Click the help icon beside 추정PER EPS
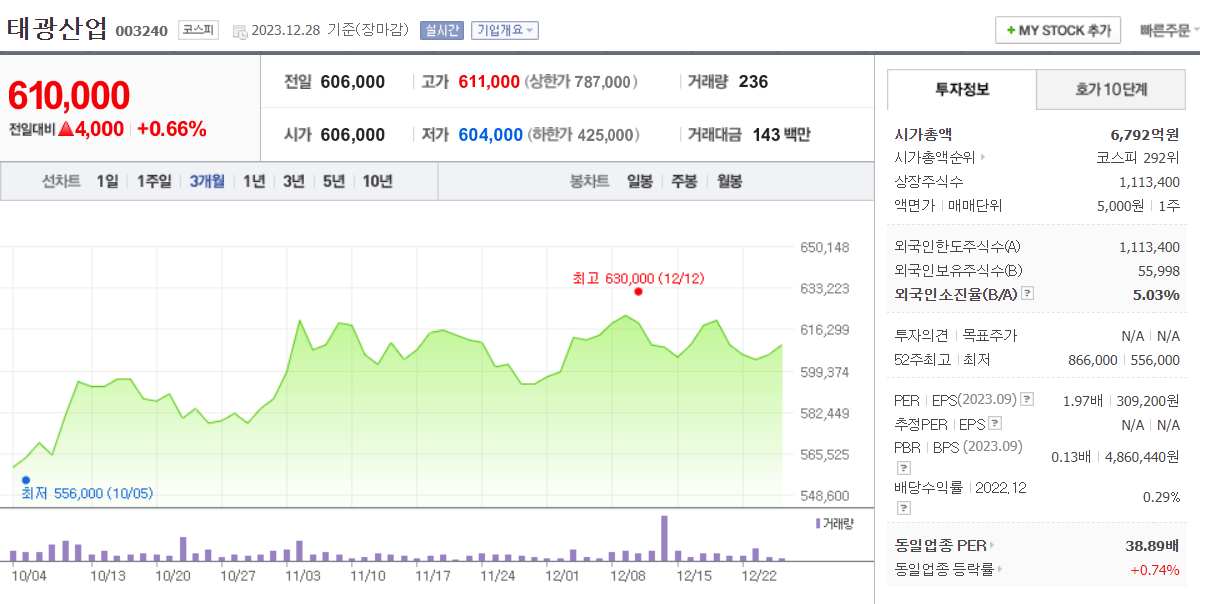Screen dimensions: 1213x604 tap(996, 425)
